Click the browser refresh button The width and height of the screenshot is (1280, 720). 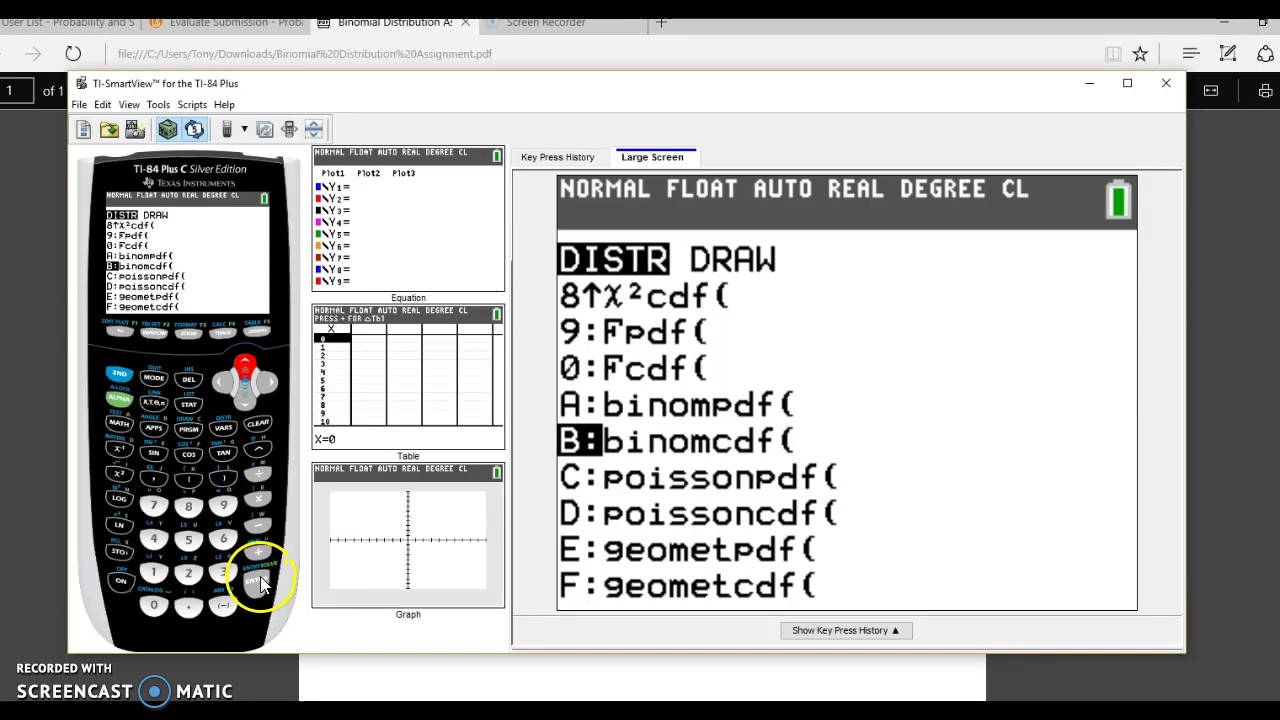pyautogui.click(x=73, y=54)
